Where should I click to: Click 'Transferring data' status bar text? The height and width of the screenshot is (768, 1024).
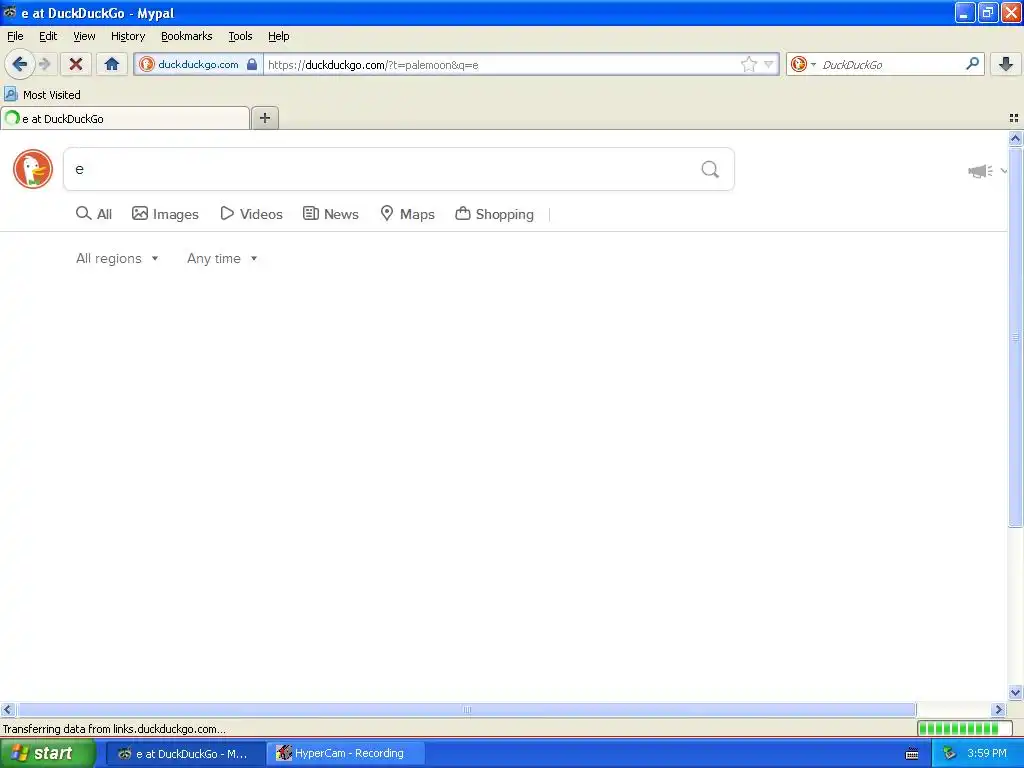click(x=114, y=729)
